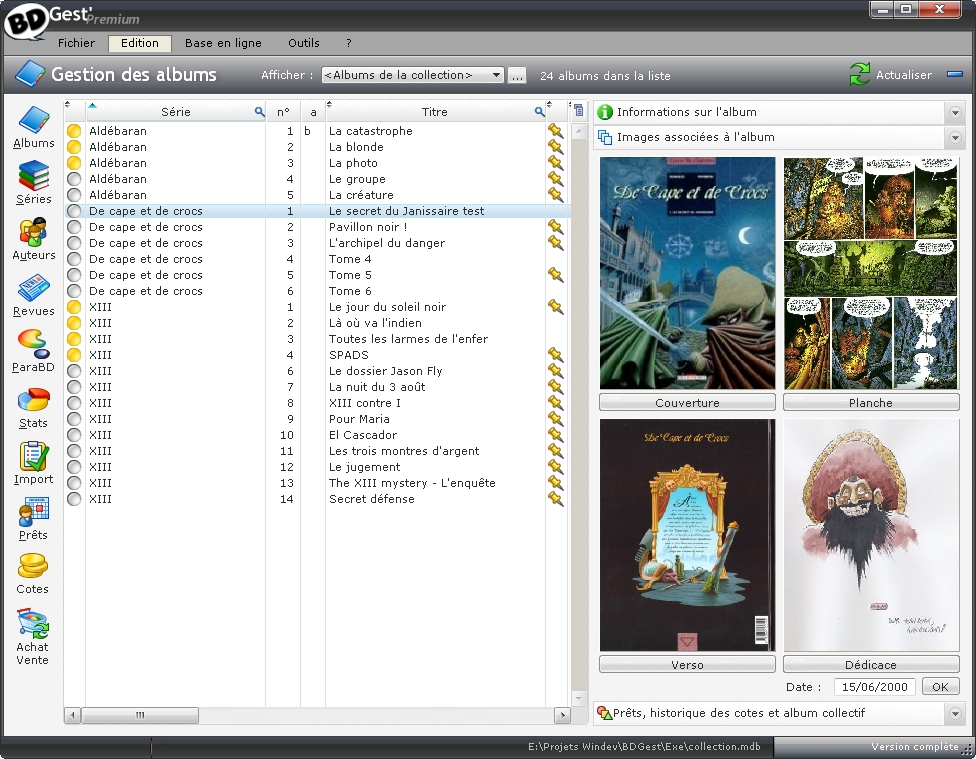This screenshot has width=976, height=759.
Task: Click the Dédicace button
Action: click(x=871, y=664)
